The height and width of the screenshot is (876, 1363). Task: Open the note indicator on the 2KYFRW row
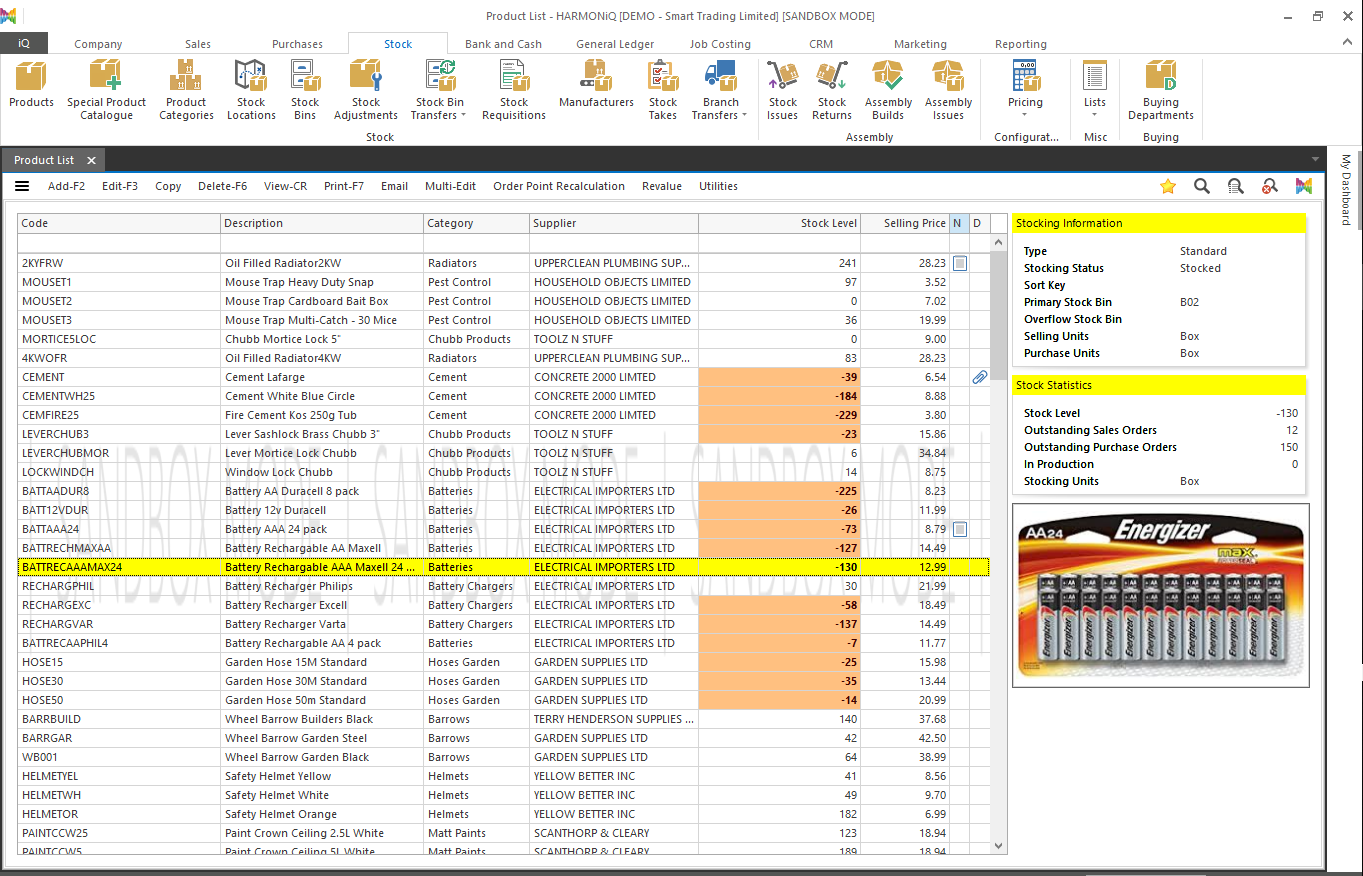tap(958, 262)
